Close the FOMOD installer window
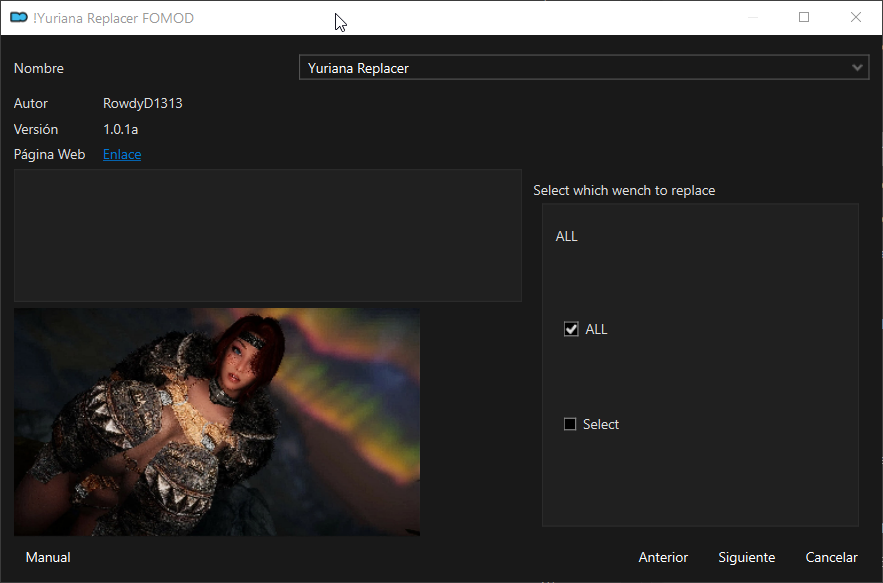The height and width of the screenshot is (583, 883). pyautogui.click(x=856, y=17)
